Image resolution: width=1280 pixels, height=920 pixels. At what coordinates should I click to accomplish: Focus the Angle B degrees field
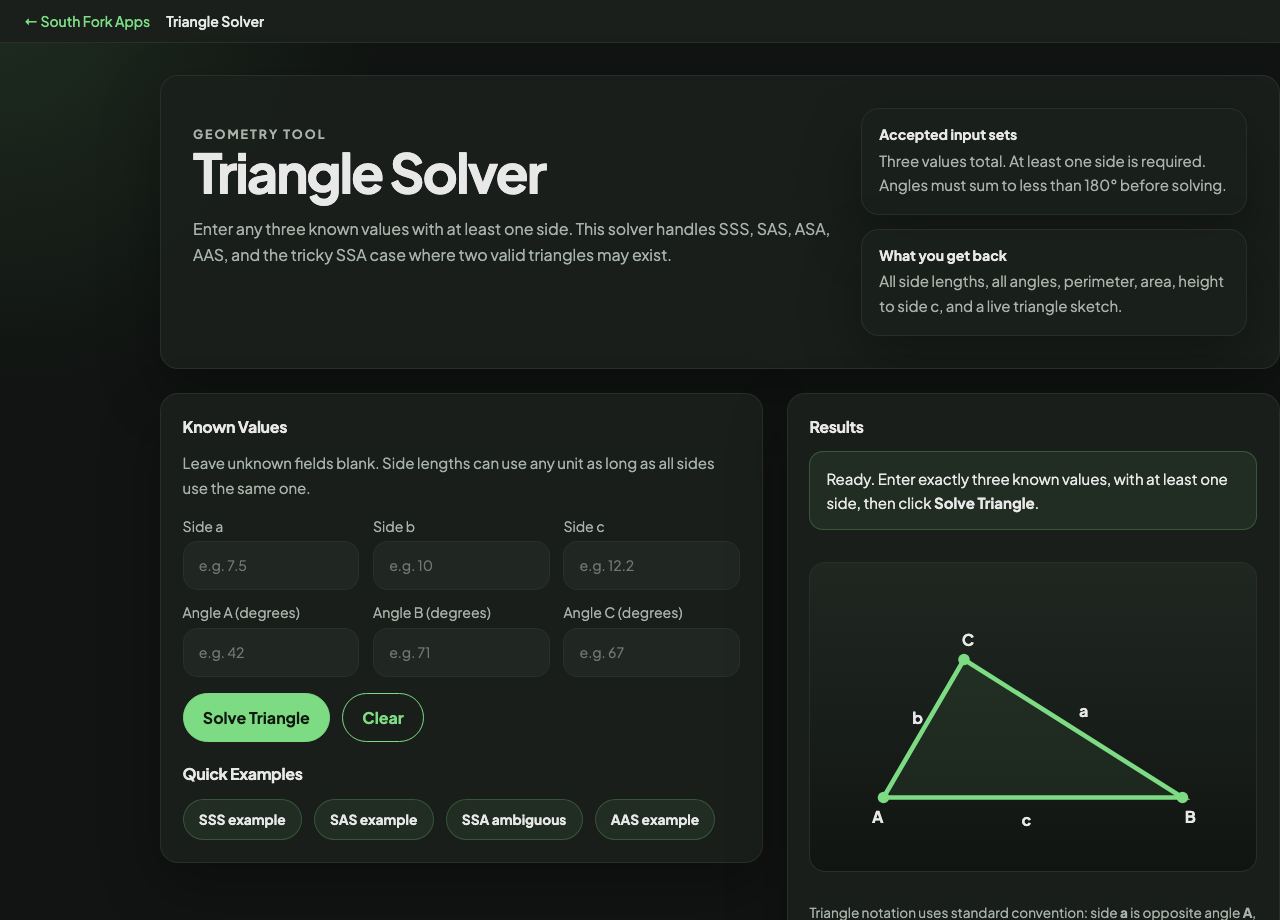461,652
